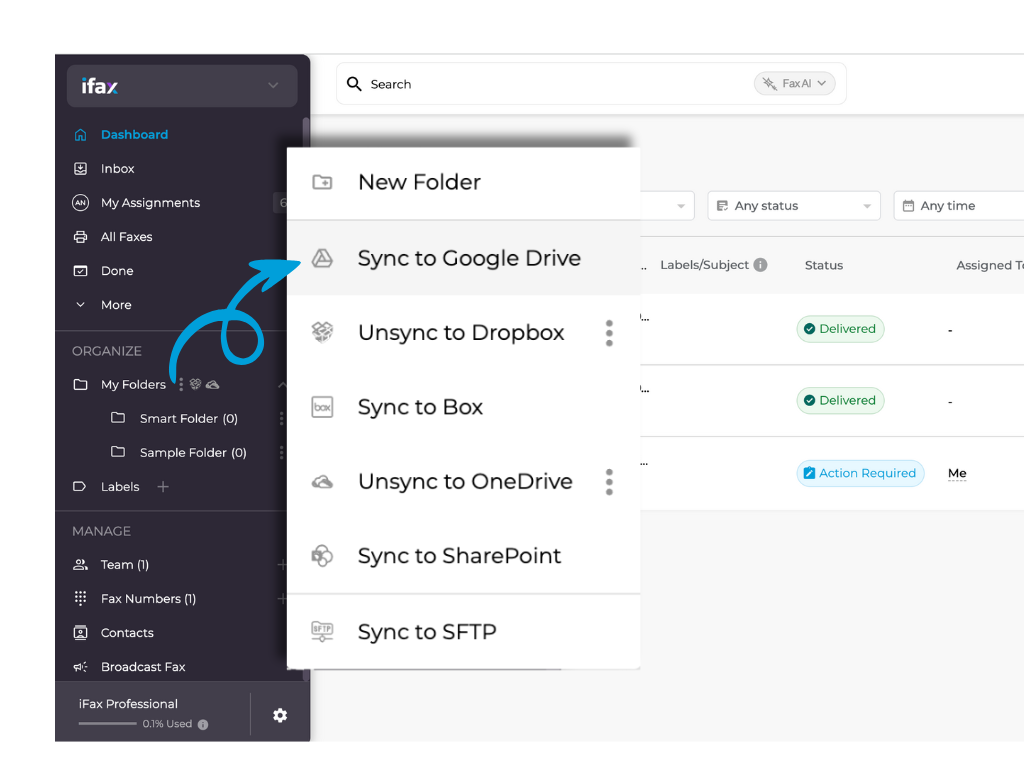
Task: Click the second Delivered status badge
Action: pos(840,400)
